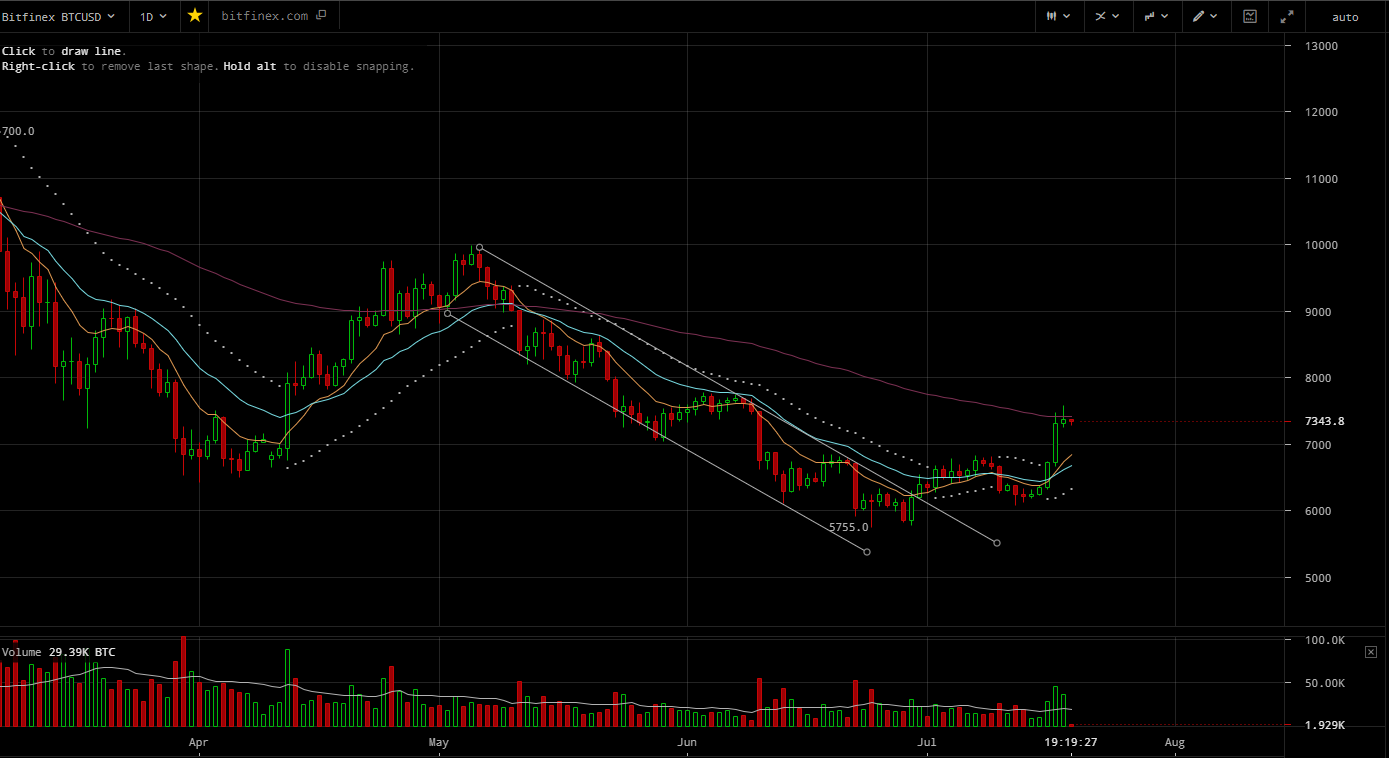Click the 7343.8 current price label

point(1324,421)
